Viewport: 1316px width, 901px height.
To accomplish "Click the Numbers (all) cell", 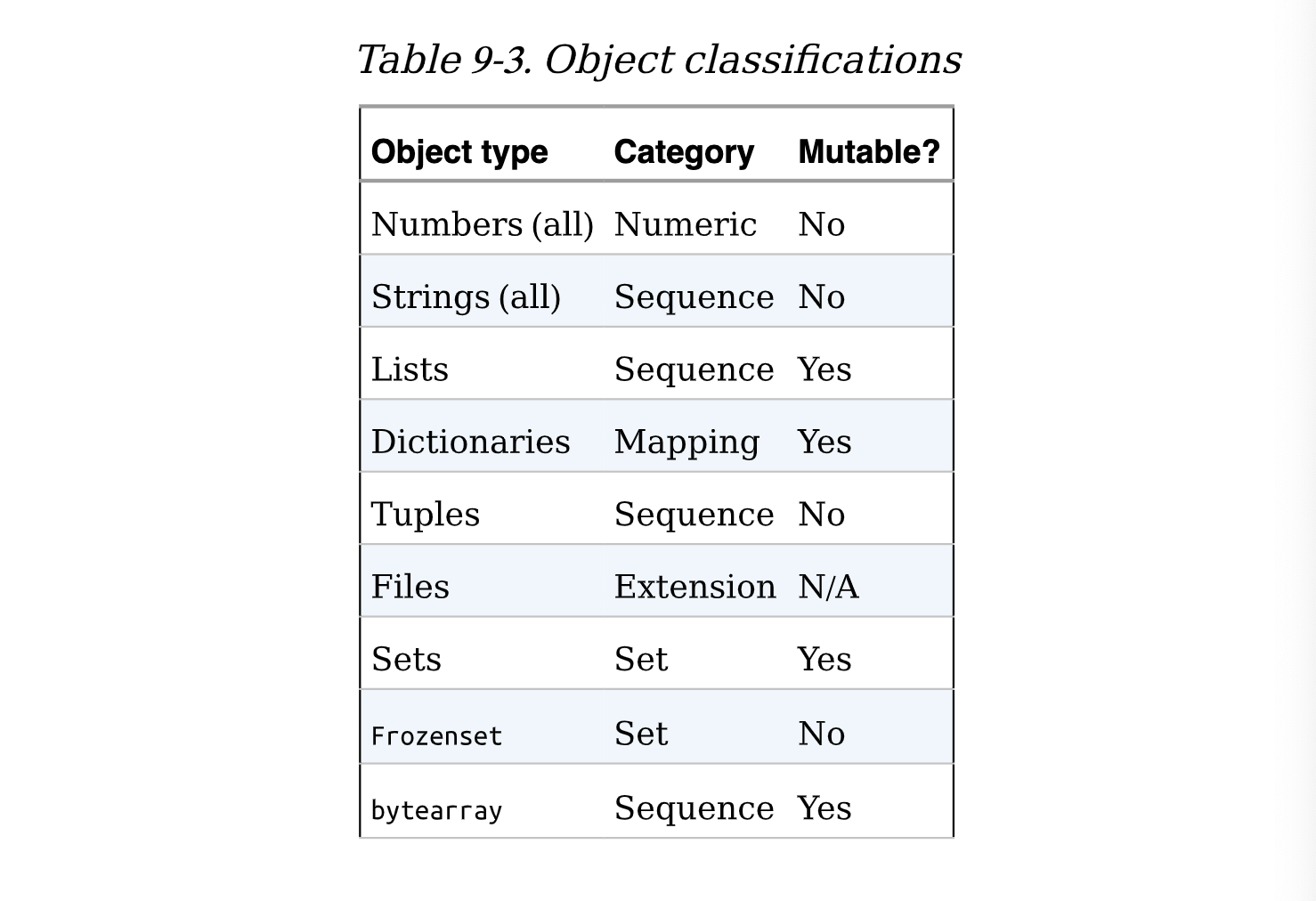I will [483, 224].
